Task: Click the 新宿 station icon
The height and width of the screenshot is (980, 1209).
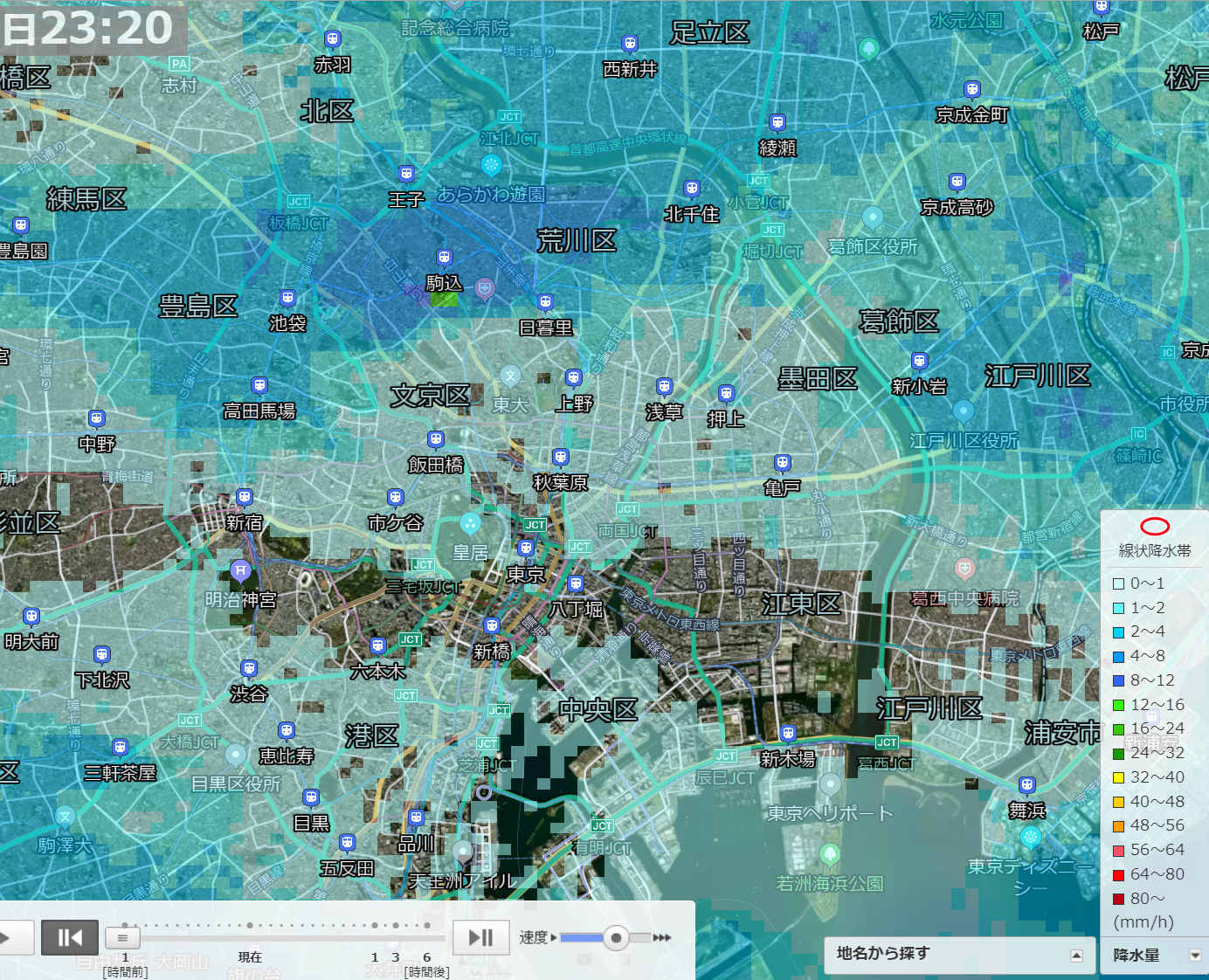Action: click(245, 497)
